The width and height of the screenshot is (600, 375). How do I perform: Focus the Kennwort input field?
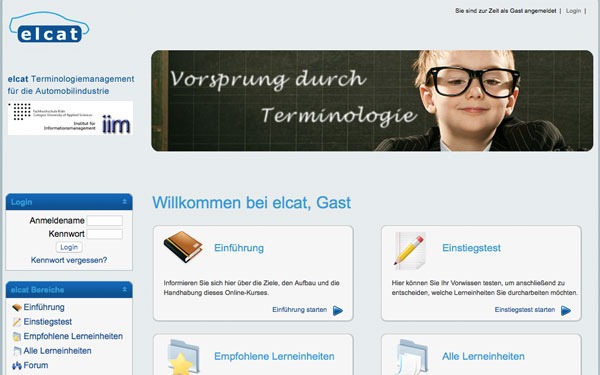(x=104, y=234)
